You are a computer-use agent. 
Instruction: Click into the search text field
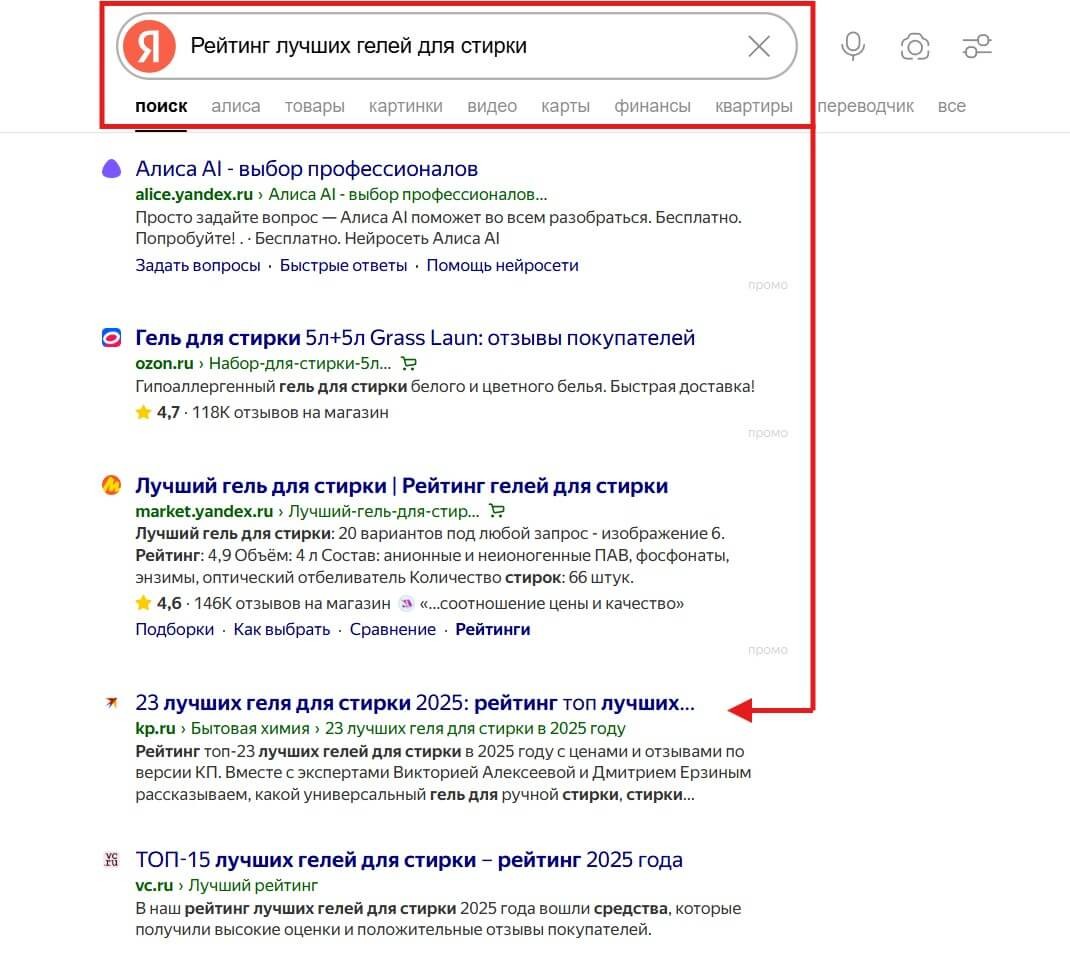point(450,46)
